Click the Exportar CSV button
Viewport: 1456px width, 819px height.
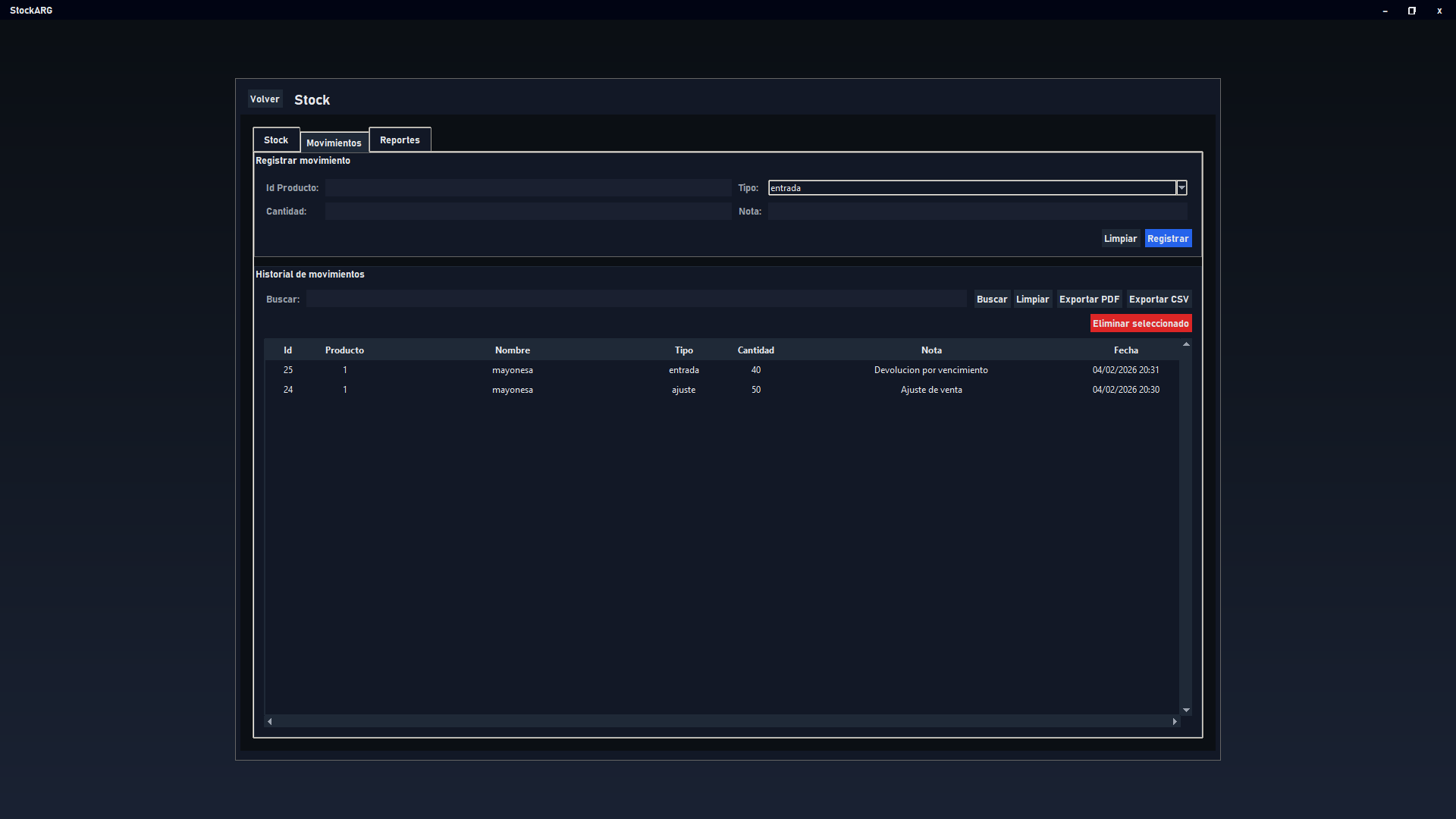[x=1159, y=300]
